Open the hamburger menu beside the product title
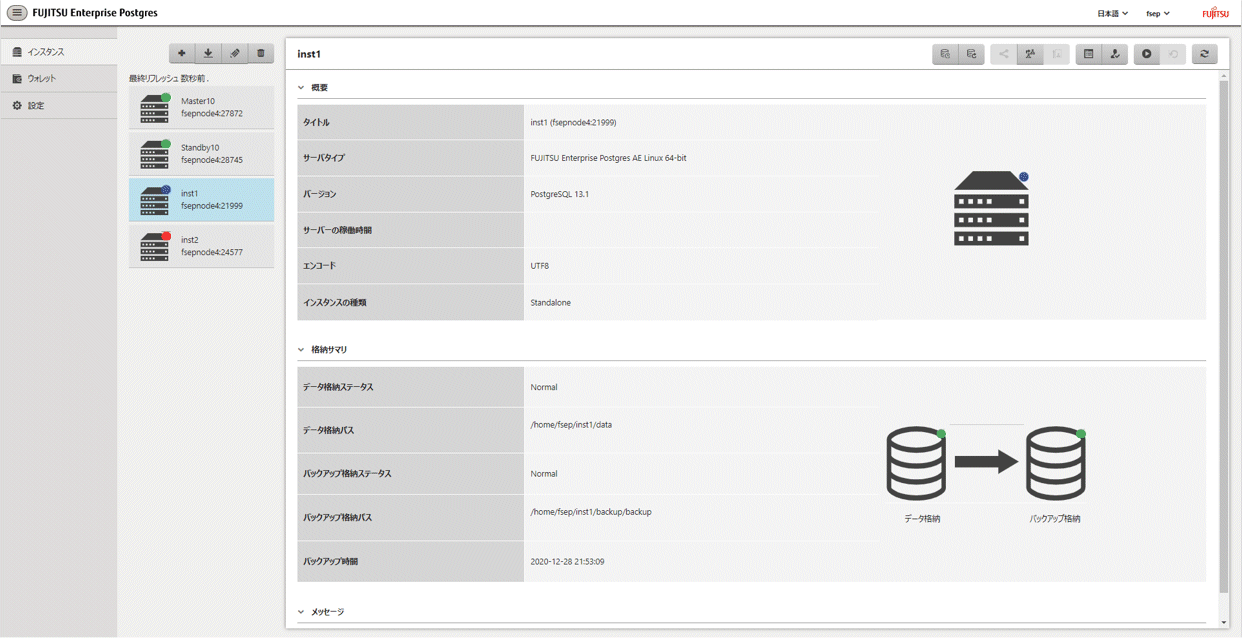This screenshot has height=638, width=1242. pyautogui.click(x=16, y=13)
